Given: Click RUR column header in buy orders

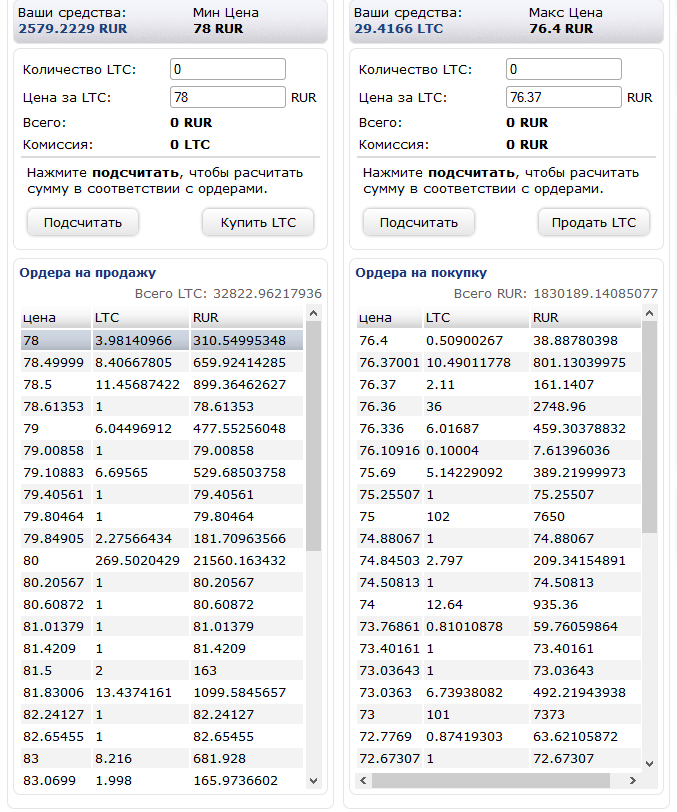Looking at the screenshot, I should pos(585,317).
